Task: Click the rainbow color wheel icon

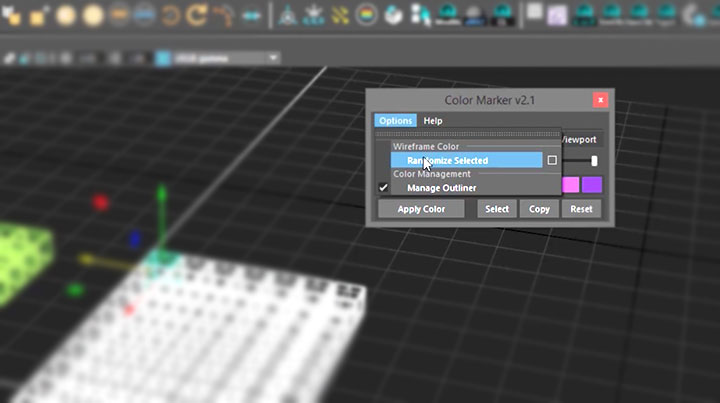Action: click(x=366, y=16)
